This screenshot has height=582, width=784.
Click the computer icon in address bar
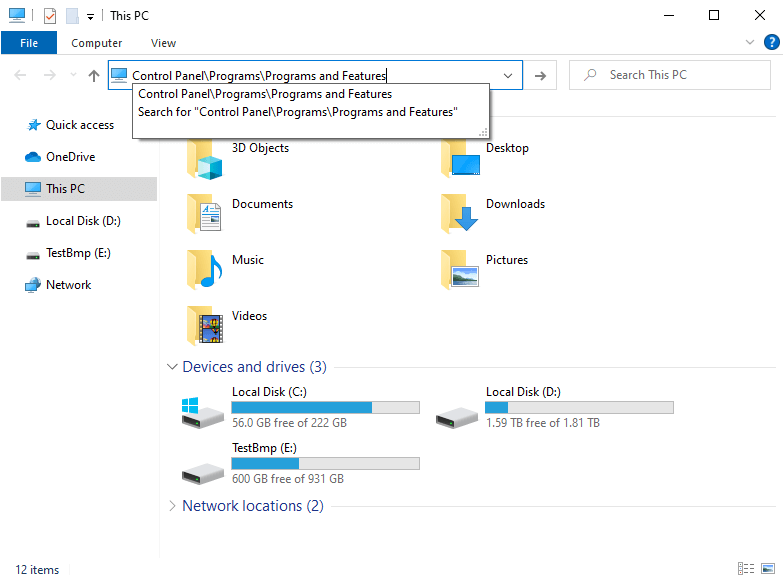[x=119, y=75]
